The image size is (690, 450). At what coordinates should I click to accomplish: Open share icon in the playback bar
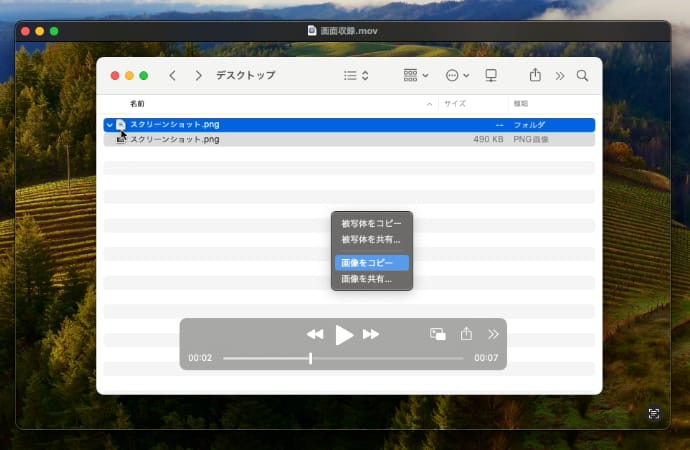pos(466,334)
